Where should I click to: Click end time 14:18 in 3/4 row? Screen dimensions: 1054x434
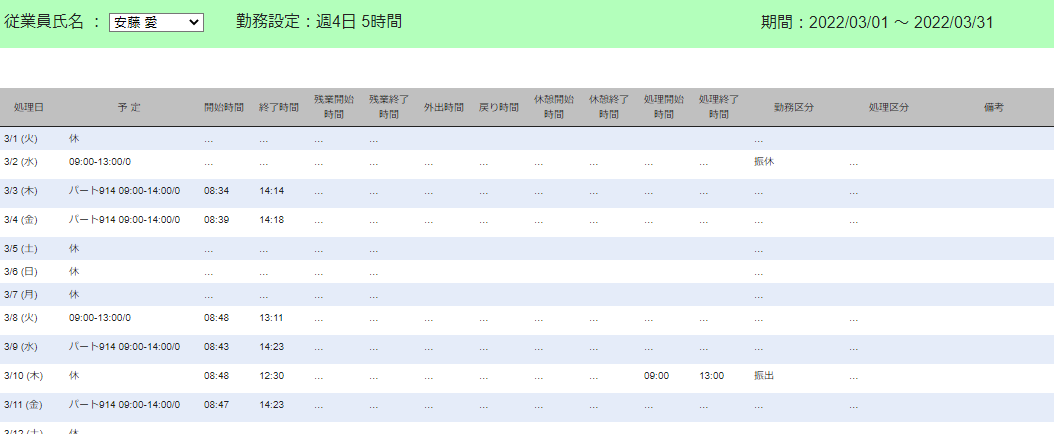(272, 219)
